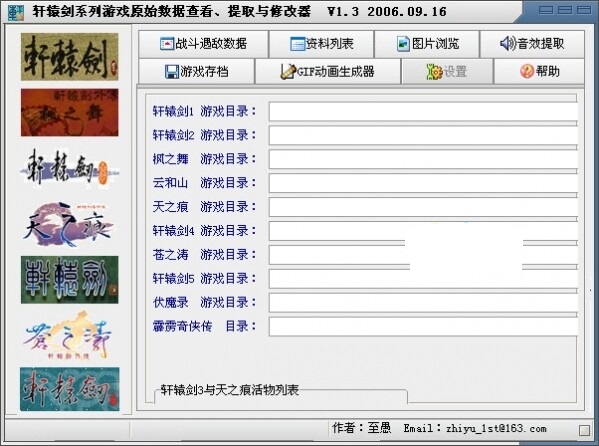Click the author 作者：至愚 status text
The height and width of the screenshot is (446, 599).
pyautogui.click(x=361, y=428)
